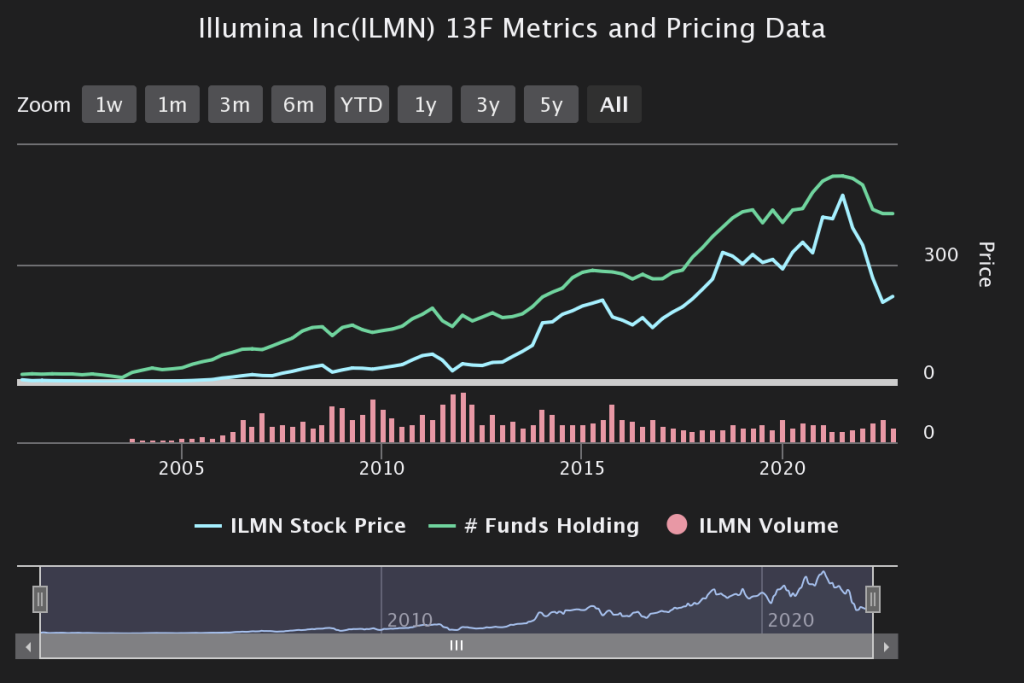Click the scrollbar left arrow

28,646
